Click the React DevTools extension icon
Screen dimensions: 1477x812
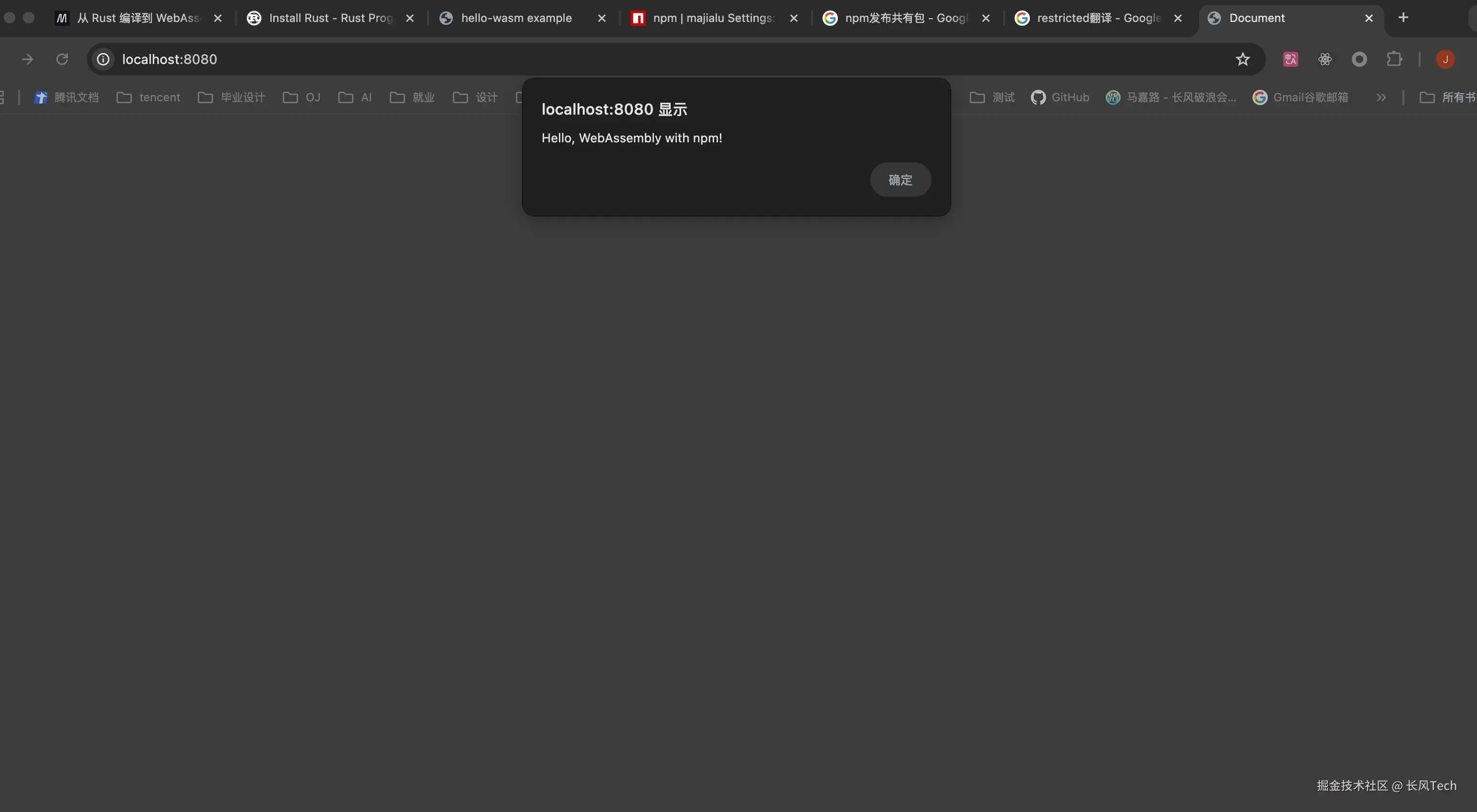pos(1325,59)
